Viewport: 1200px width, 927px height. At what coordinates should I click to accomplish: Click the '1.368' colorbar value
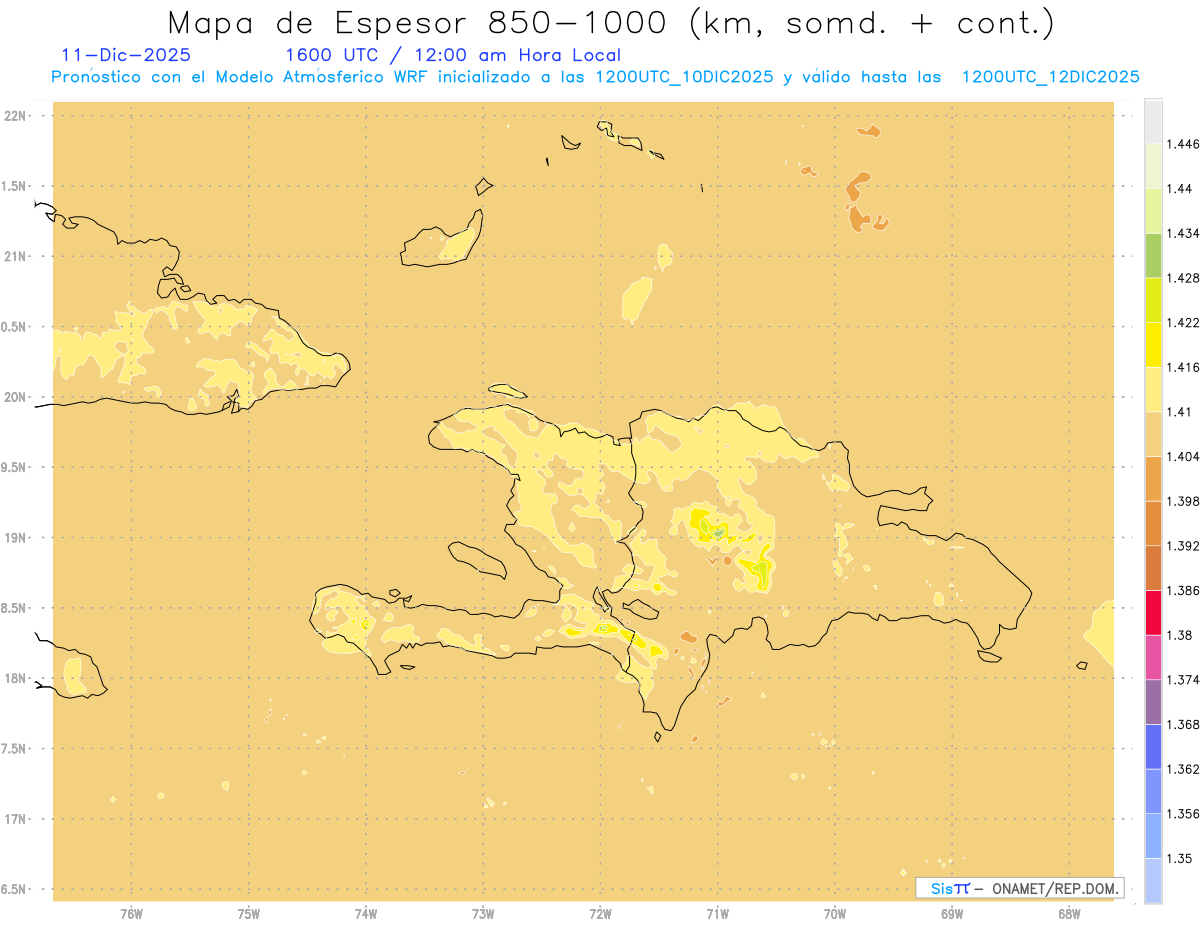coord(1182,724)
